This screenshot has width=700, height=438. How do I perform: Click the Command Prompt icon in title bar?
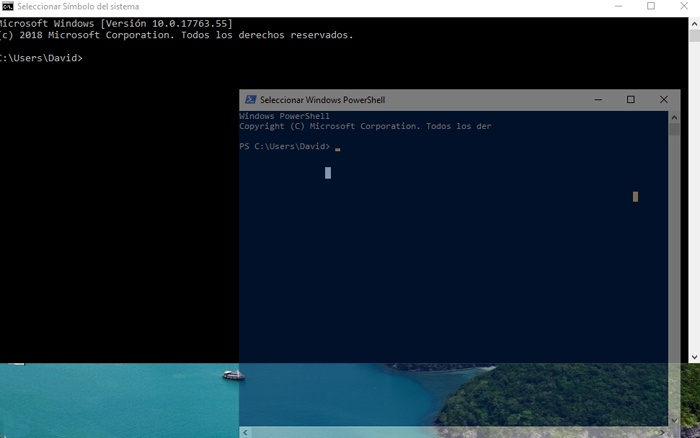(x=7, y=6)
